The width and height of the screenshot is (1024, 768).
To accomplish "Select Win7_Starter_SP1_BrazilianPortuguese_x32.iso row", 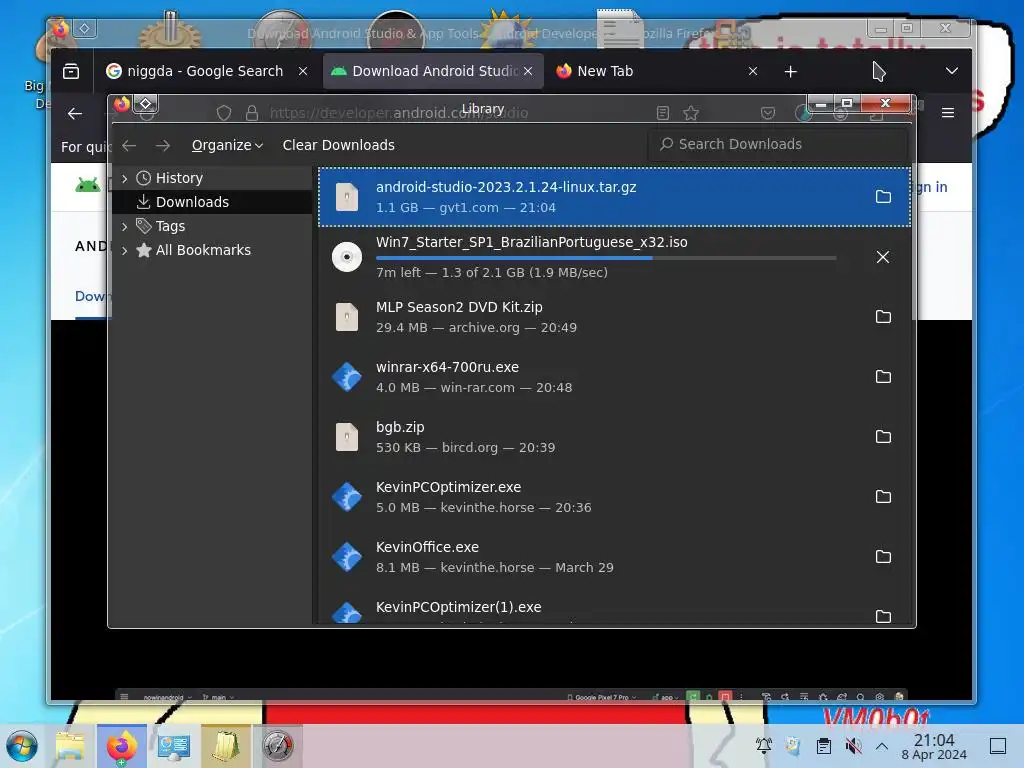I will click(x=615, y=257).
